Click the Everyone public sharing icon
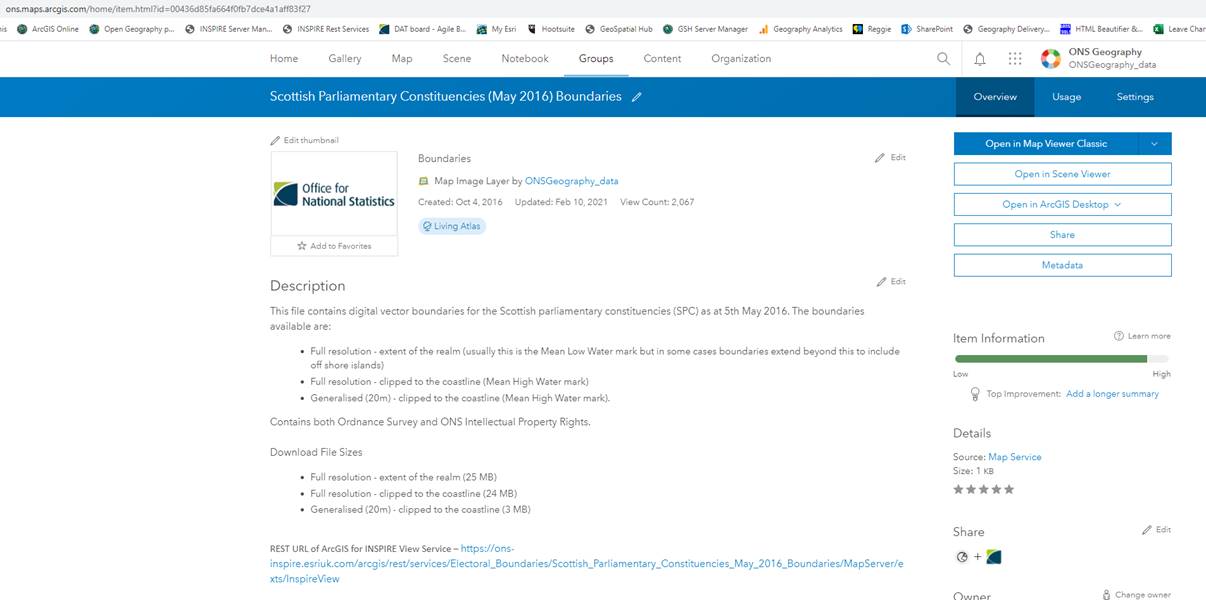The image size is (1206, 600). coord(962,557)
